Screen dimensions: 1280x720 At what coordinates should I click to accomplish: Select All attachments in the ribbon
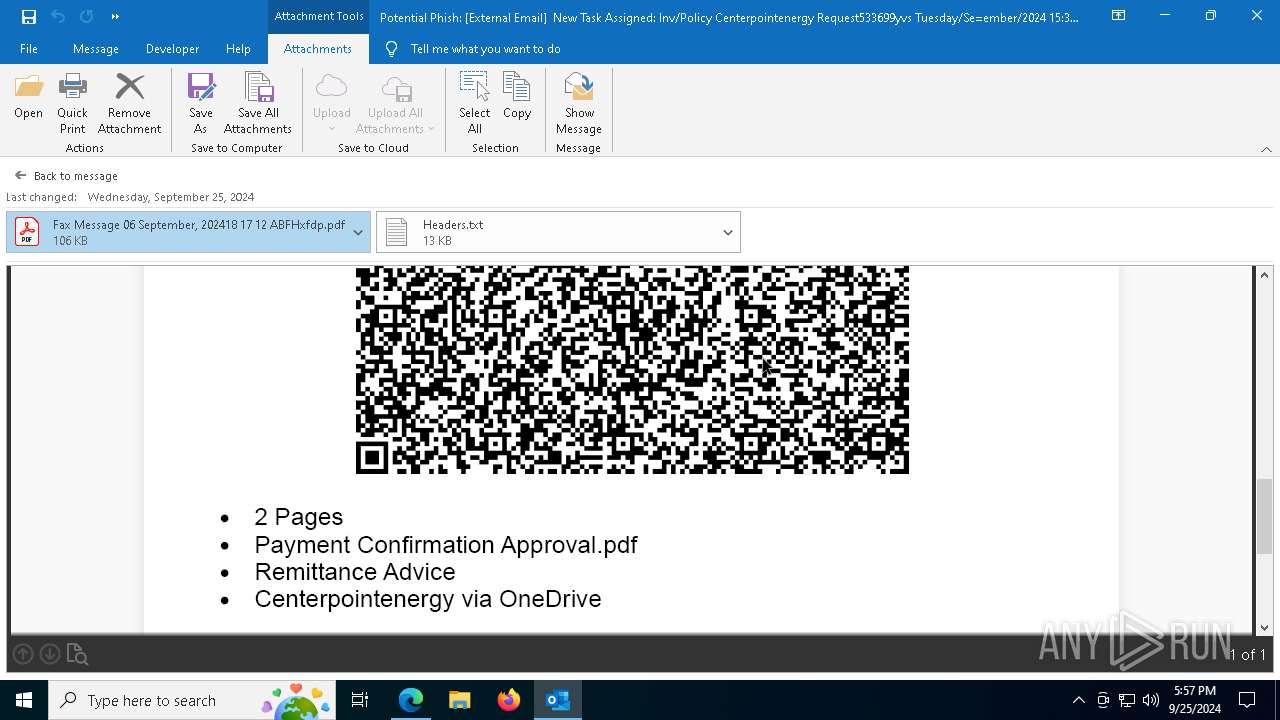[474, 104]
